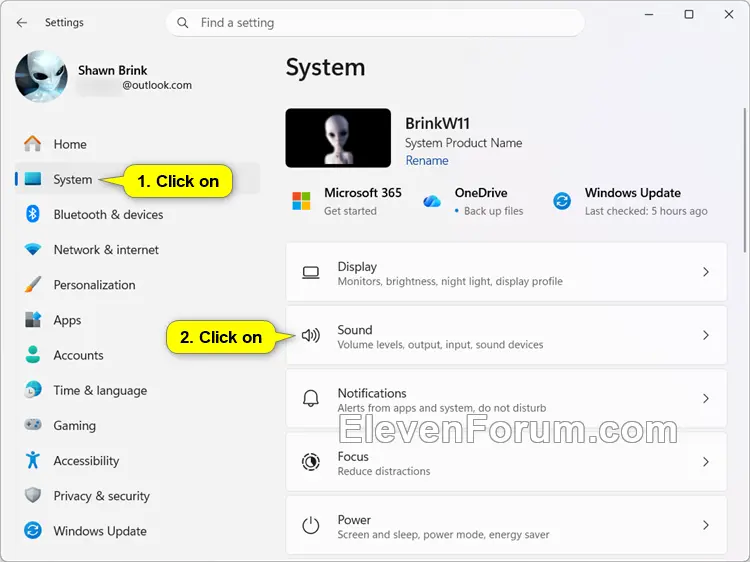Click the BrinkW11 device name

(x=437, y=123)
